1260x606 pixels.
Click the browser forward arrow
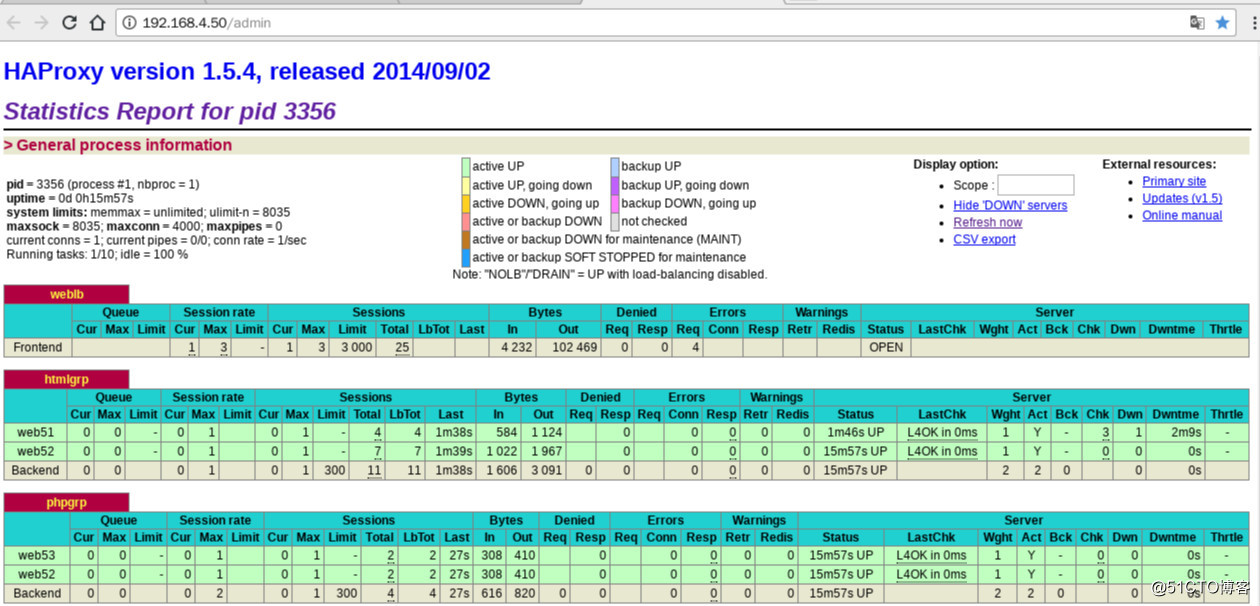[x=41, y=22]
